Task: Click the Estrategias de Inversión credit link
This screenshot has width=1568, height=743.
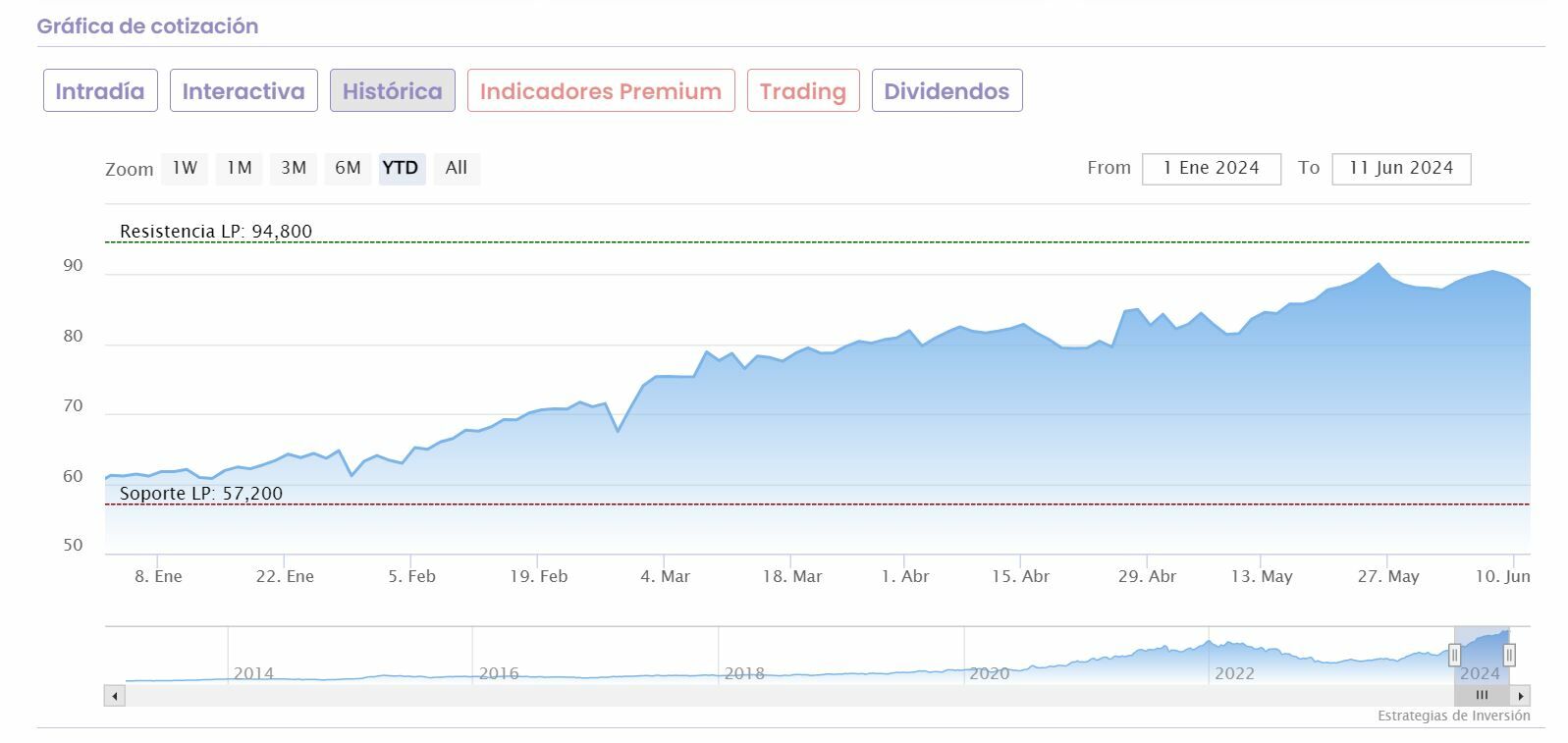Action: 1453,716
